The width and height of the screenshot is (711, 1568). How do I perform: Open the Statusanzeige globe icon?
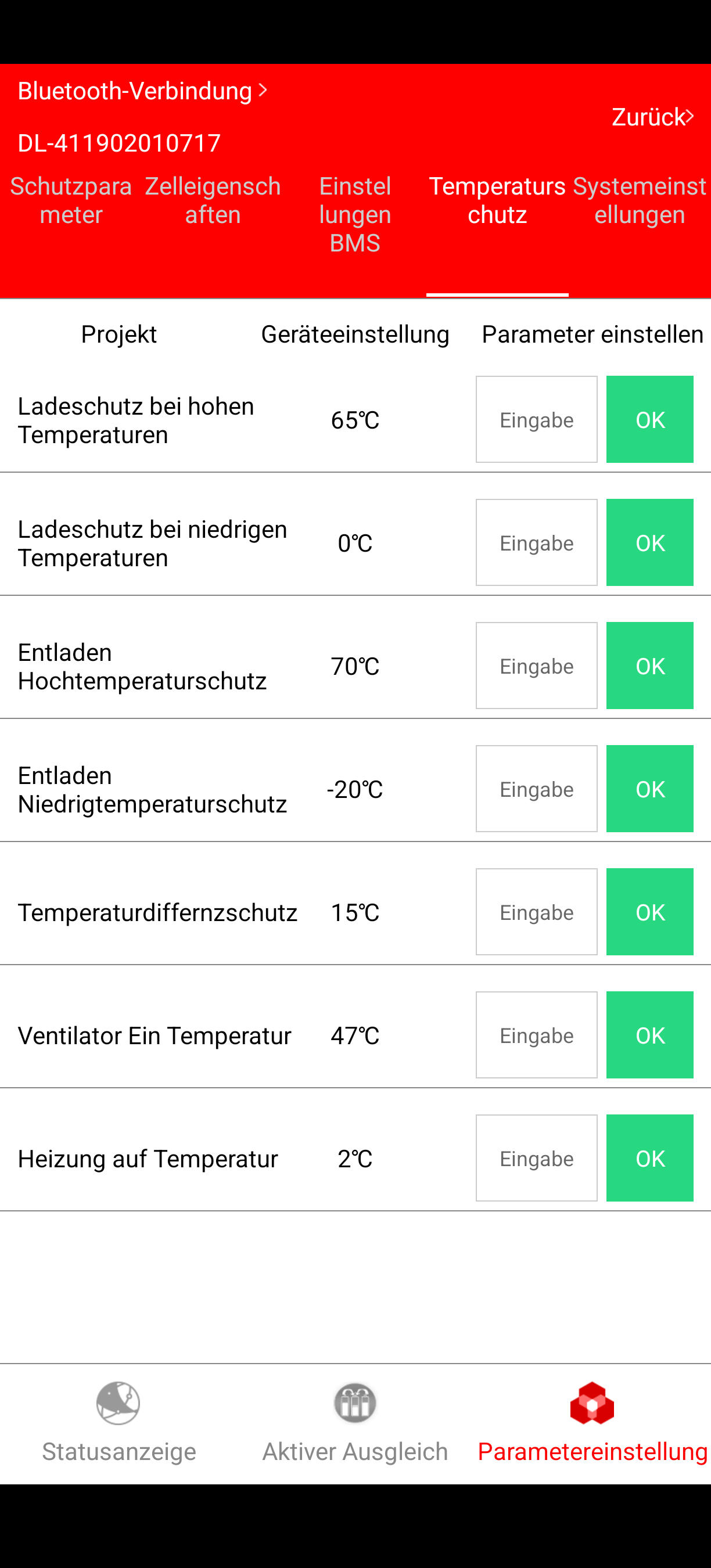click(118, 1403)
